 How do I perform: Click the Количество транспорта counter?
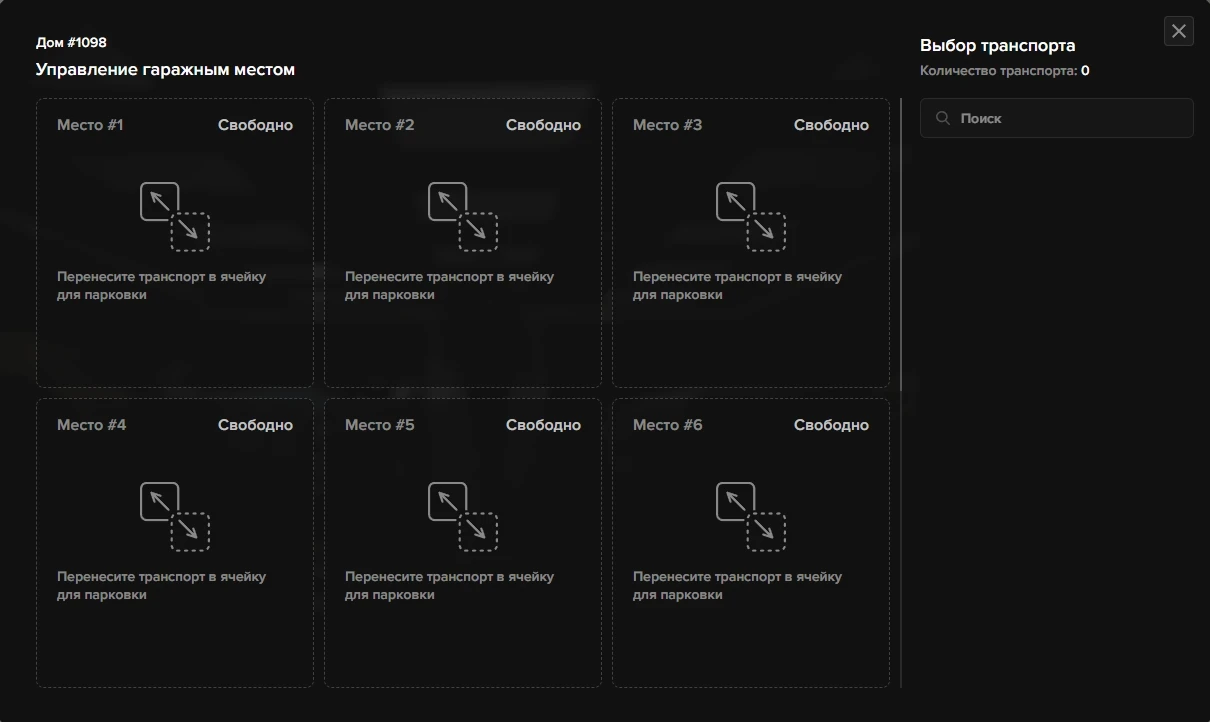(x=1004, y=71)
